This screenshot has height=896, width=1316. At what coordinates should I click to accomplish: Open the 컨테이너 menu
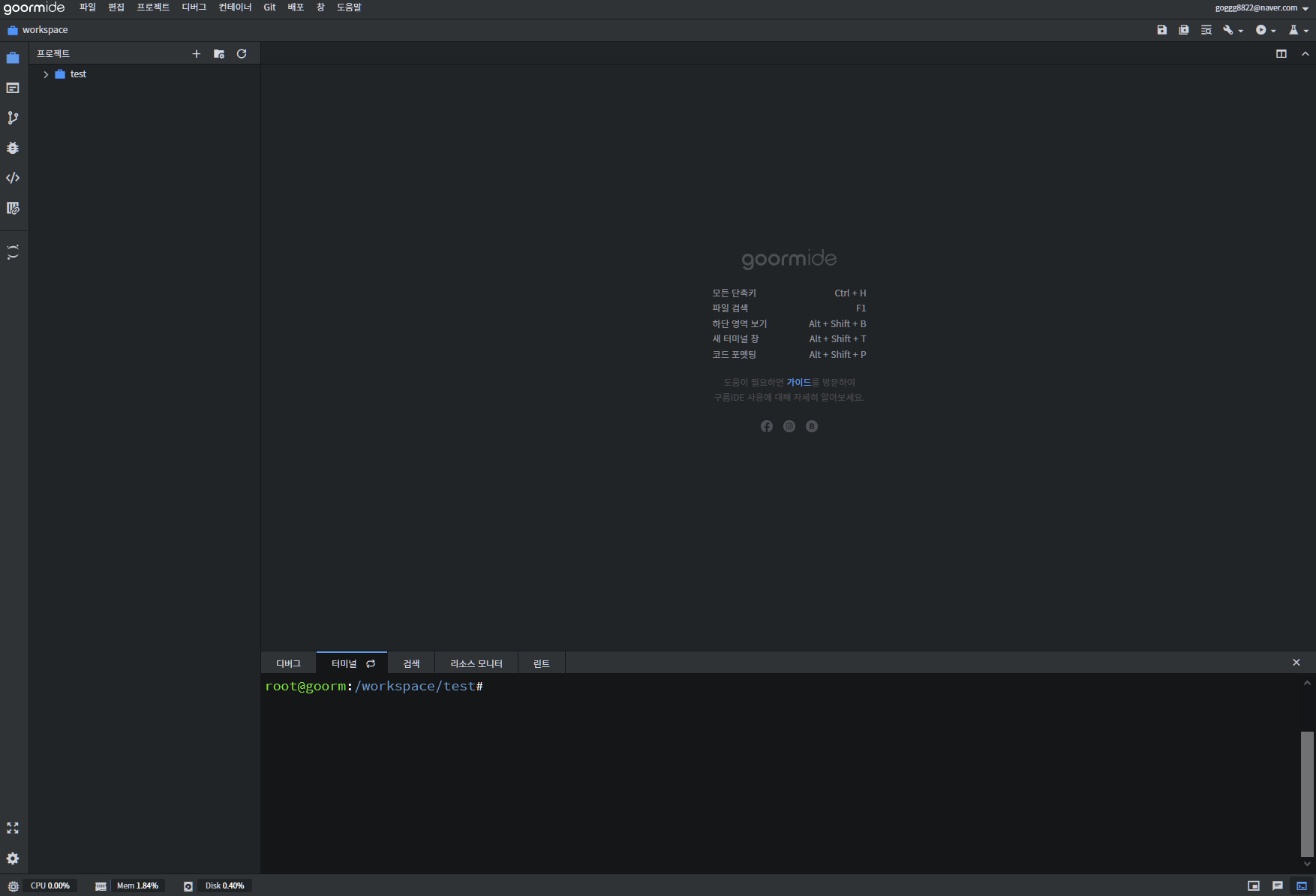coord(235,8)
